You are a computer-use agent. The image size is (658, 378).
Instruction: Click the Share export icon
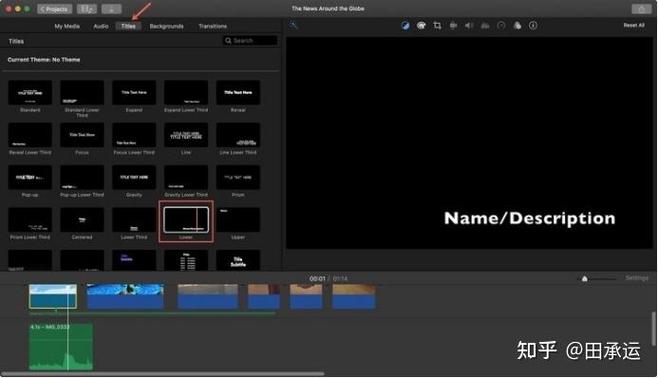(x=641, y=9)
